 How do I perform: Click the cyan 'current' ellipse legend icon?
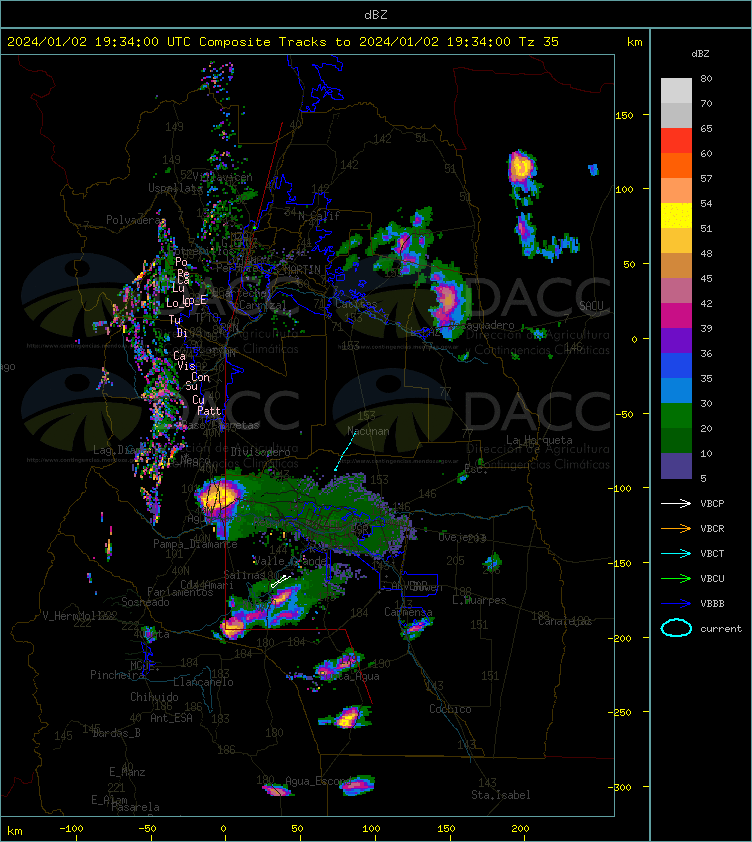676,628
